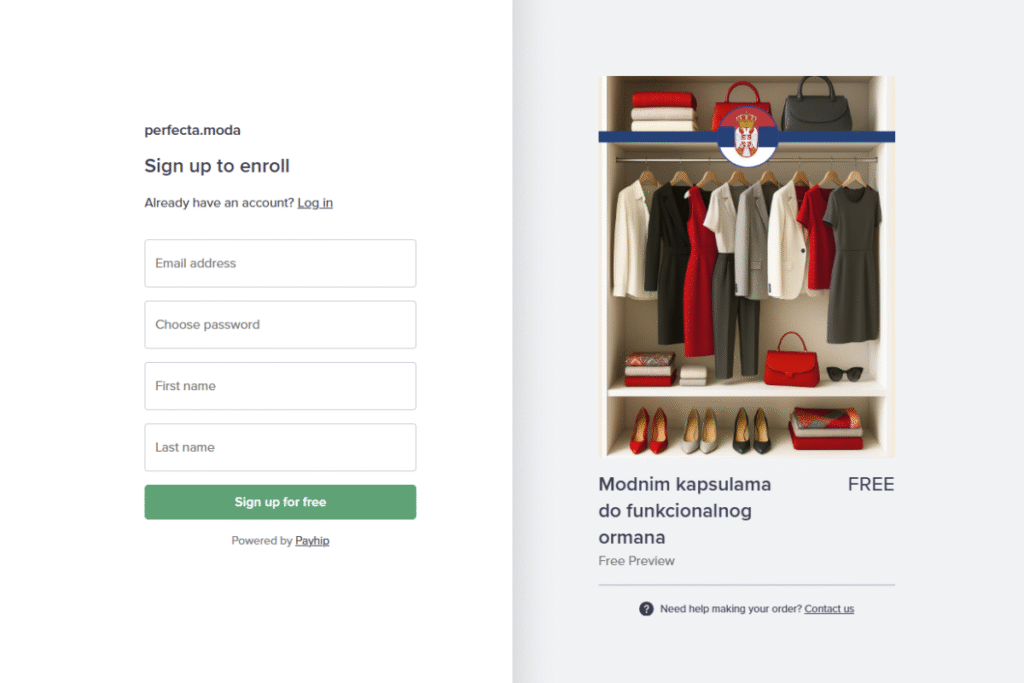Click the perfecta.moda store name
The width and height of the screenshot is (1024, 683).
[192, 130]
